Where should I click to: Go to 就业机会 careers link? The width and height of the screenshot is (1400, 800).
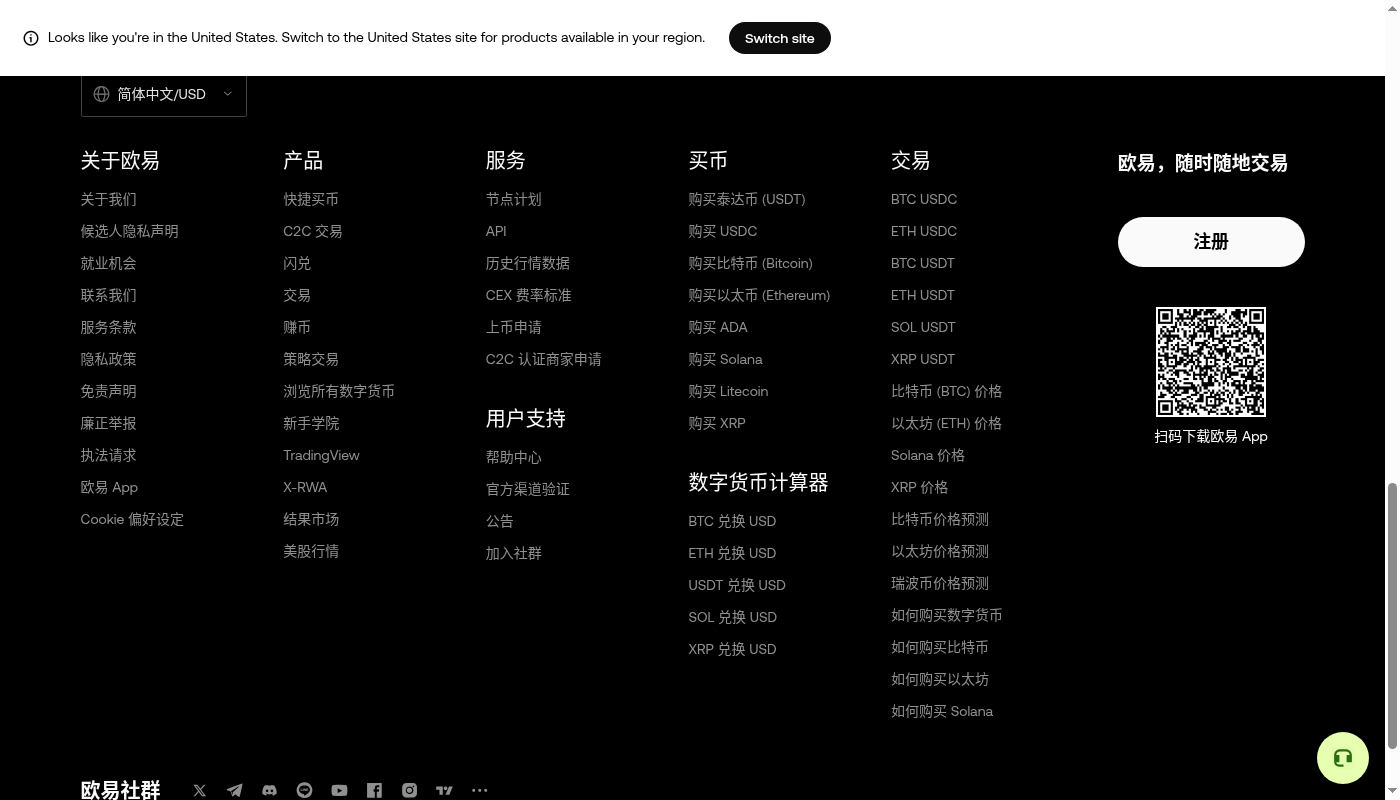[109, 263]
